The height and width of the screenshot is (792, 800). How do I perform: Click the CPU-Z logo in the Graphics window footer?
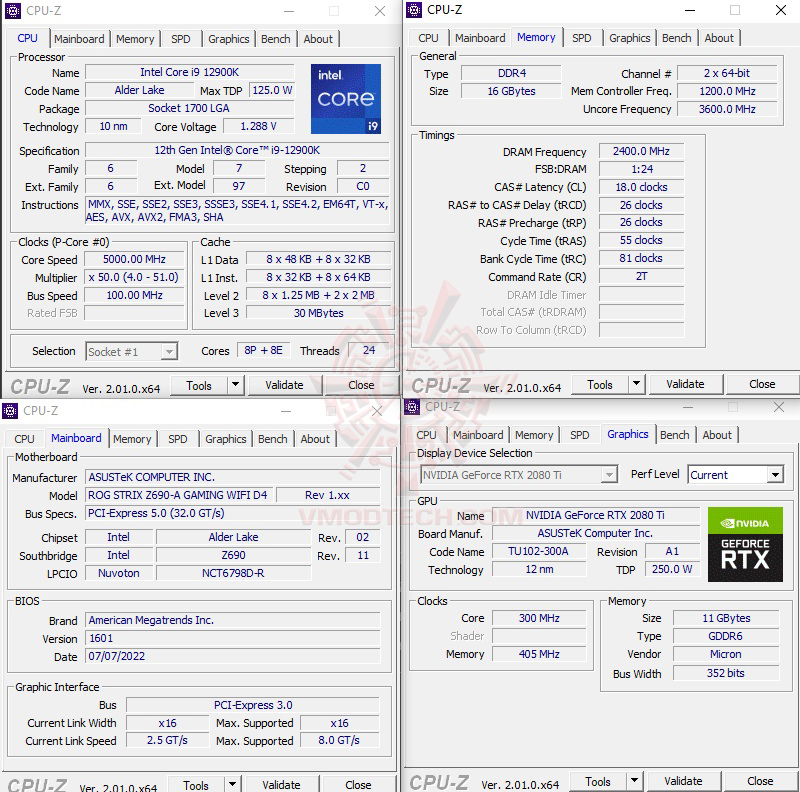(440, 781)
